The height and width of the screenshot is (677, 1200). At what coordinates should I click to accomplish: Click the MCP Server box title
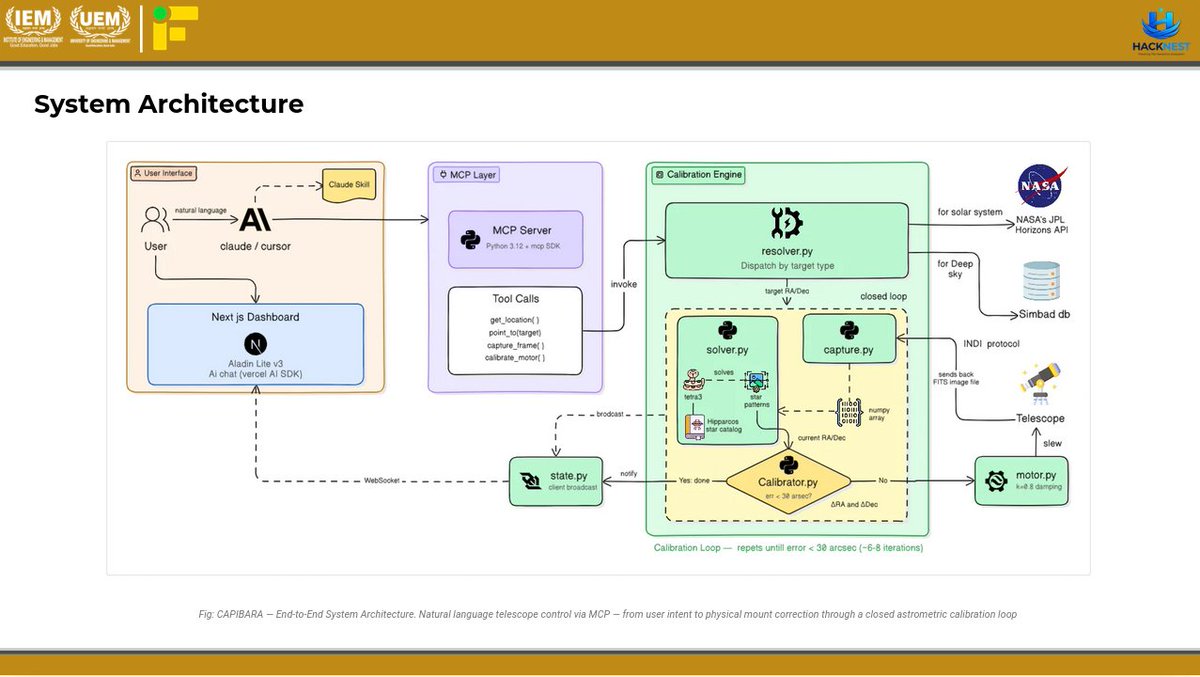point(521,231)
